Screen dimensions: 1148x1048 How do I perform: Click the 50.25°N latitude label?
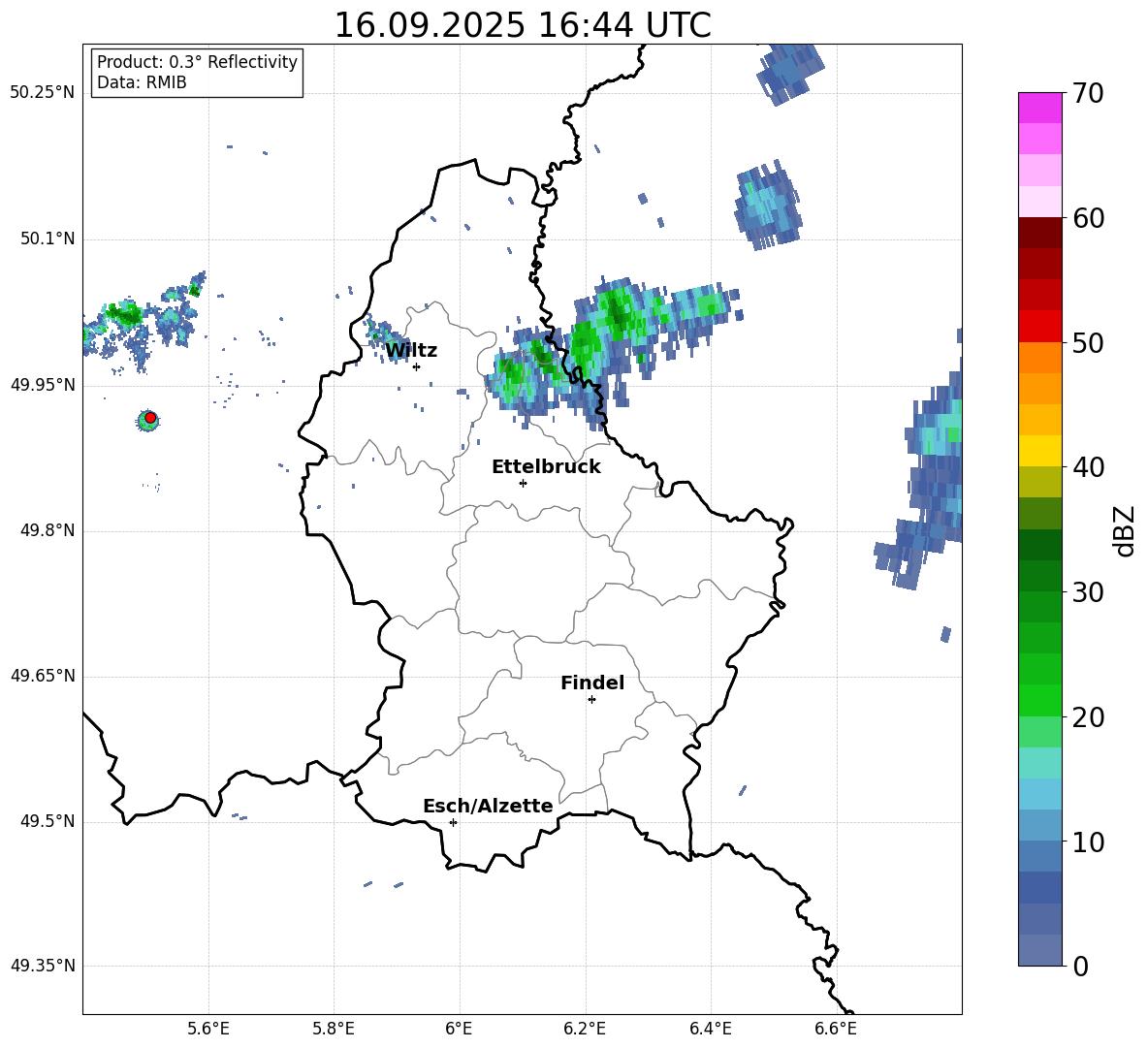coord(43,93)
